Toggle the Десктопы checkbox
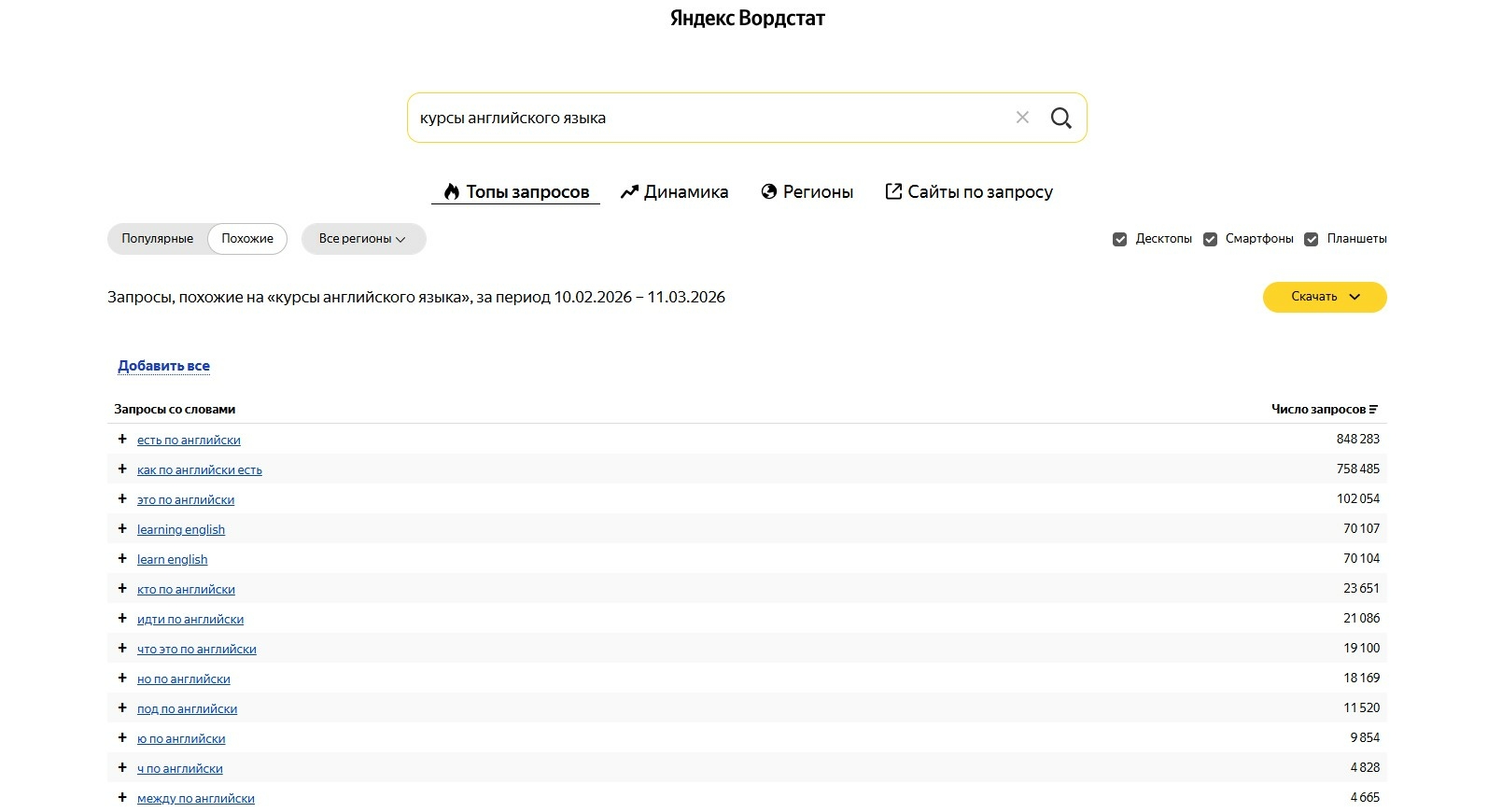 [x=1120, y=240]
